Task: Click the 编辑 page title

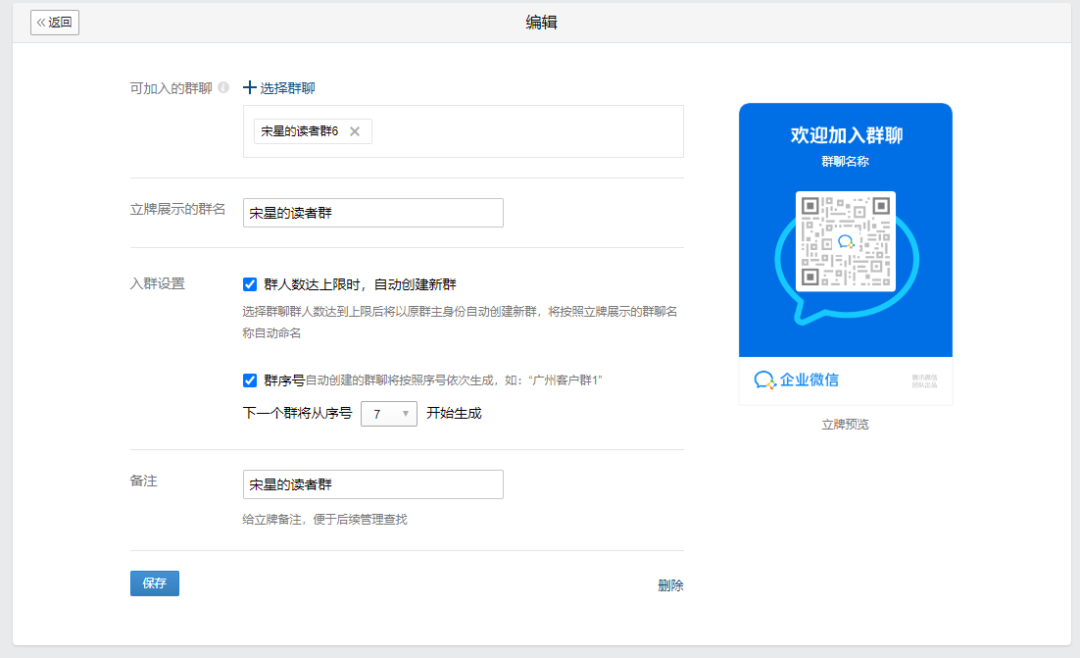Action: coord(541,22)
